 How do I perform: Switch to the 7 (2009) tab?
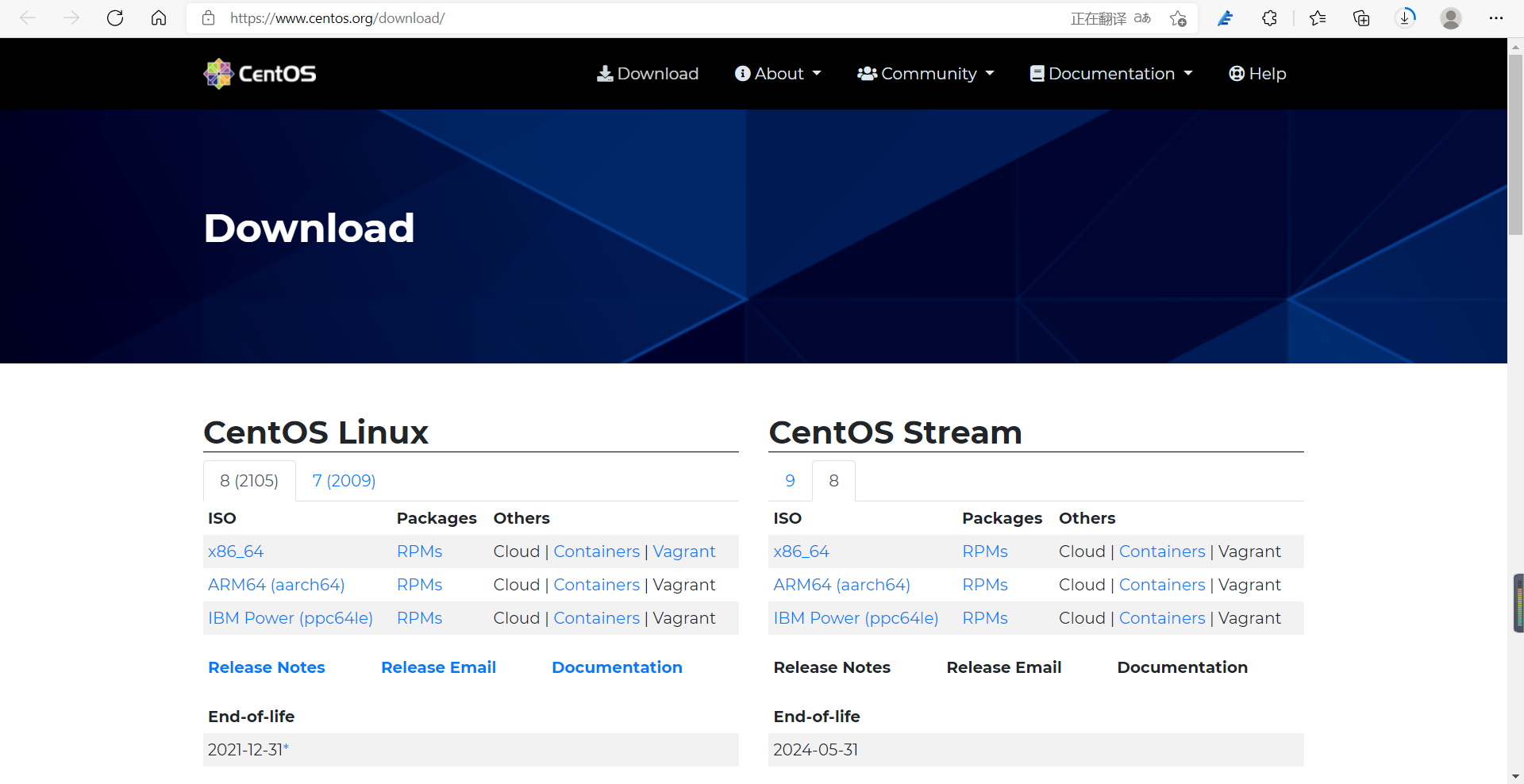pyautogui.click(x=344, y=481)
